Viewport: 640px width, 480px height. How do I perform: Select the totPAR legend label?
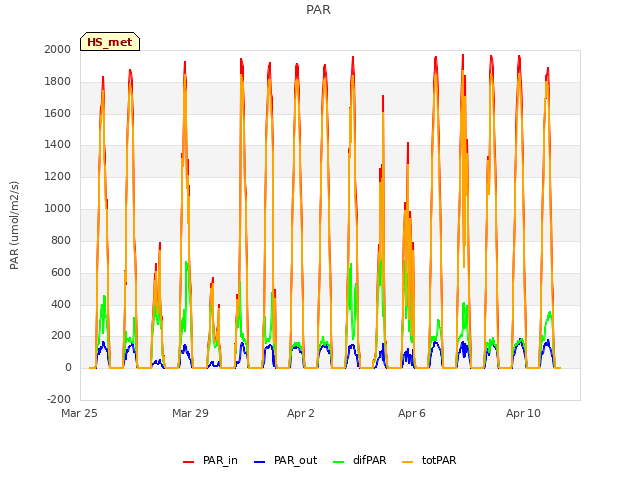pos(439,460)
